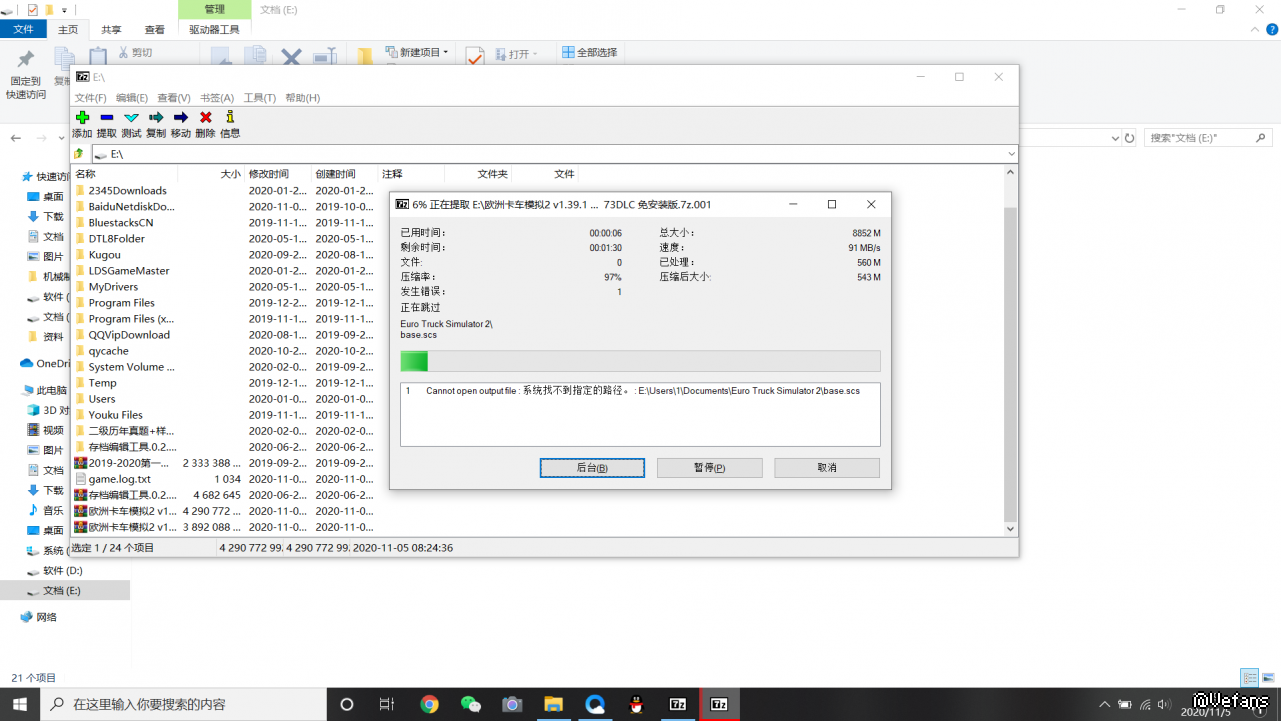This screenshot has width=1281, height=721.
Task: Switch to large icons view in Explorer
Action: (1267, 677)
